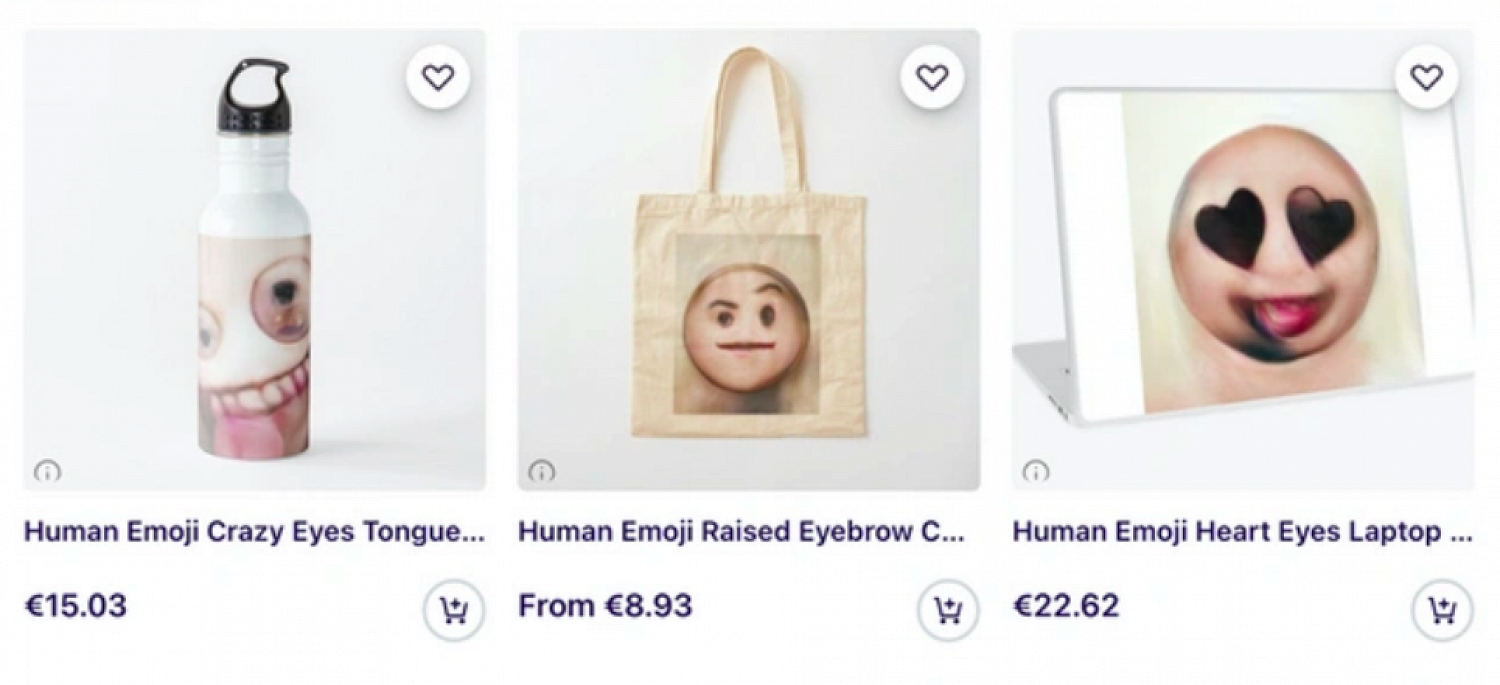Show info for the tote bag image

541,470
